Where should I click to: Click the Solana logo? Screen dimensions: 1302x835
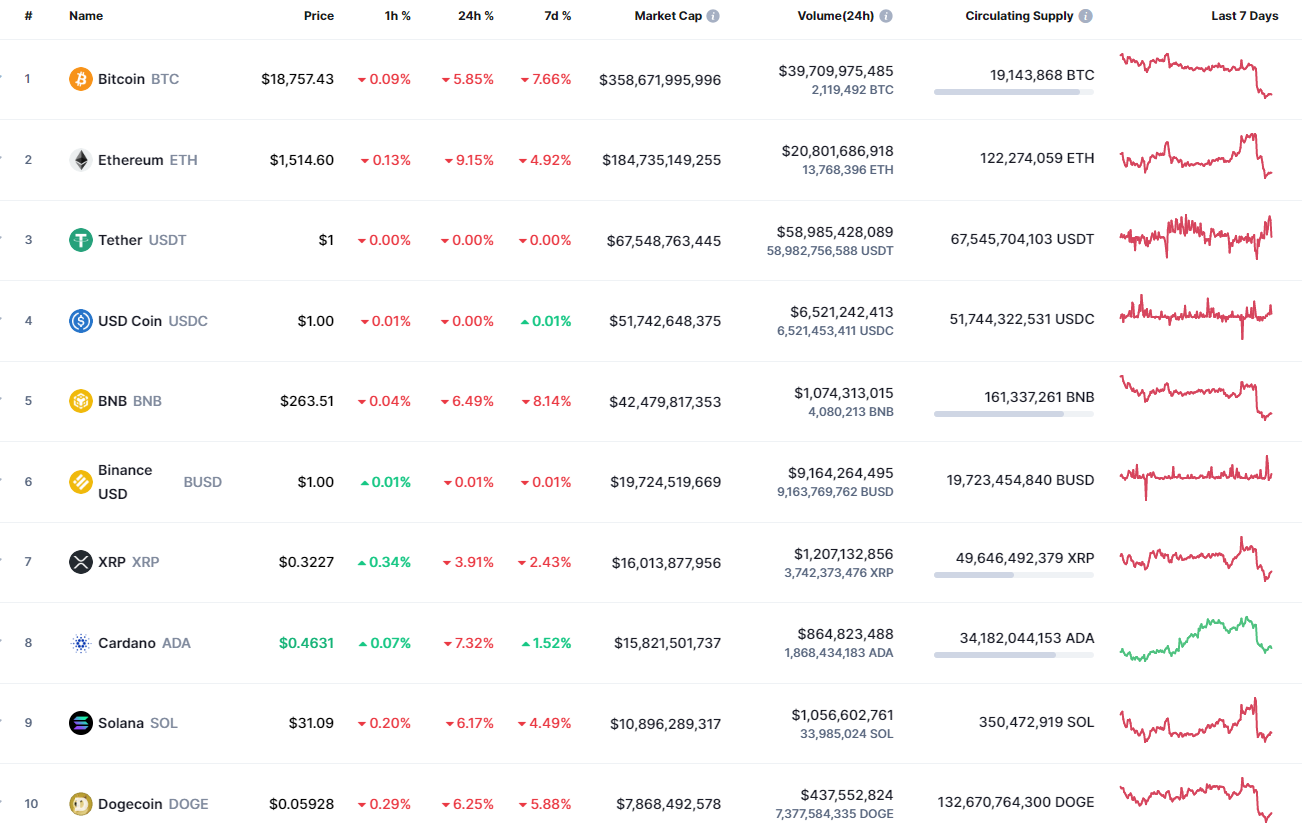[78, 722]
